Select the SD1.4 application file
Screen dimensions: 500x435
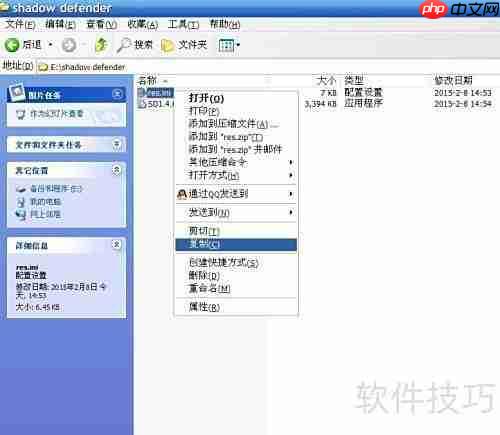(157, 104)
